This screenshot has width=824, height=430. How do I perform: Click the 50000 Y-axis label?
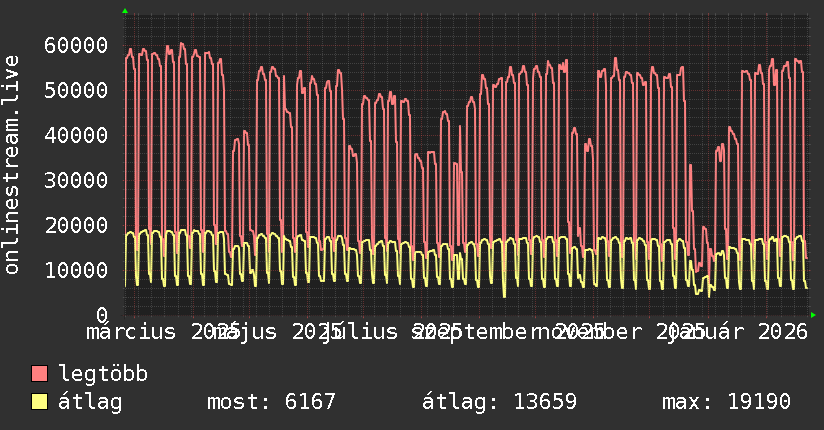coord(76,90)
